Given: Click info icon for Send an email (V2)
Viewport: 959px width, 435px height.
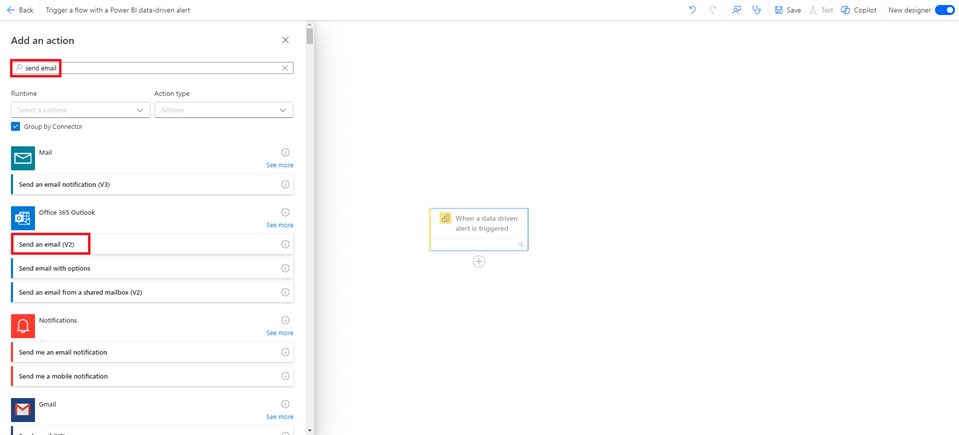Looking at the screenshot, I should (285, 244).
